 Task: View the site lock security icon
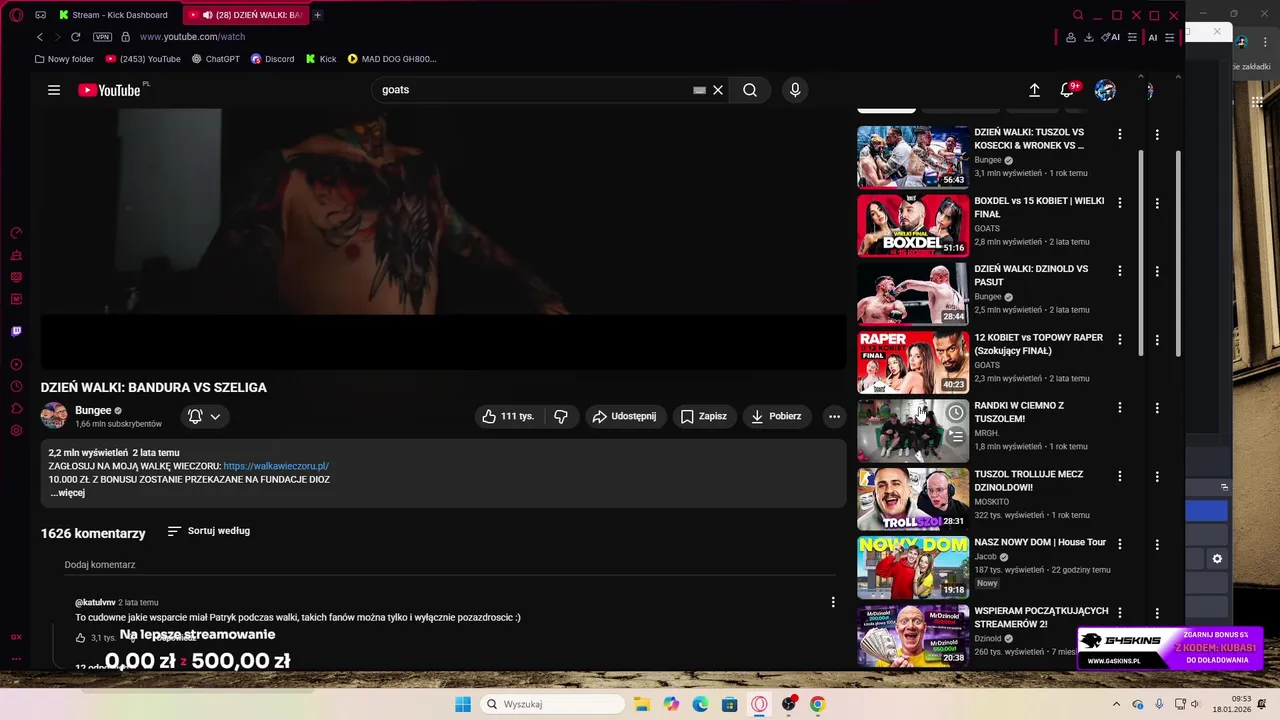pyautogui.click(x=126, y=37)
